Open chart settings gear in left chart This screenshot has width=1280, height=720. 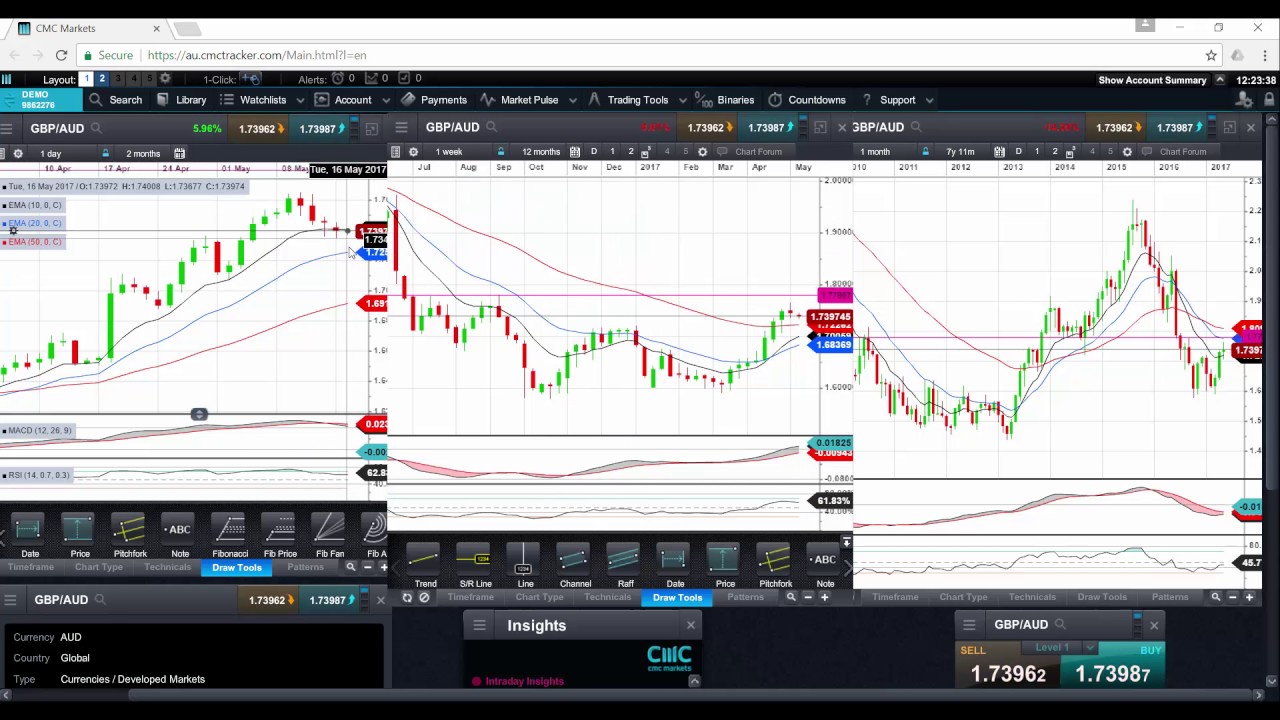click(18, 153)
